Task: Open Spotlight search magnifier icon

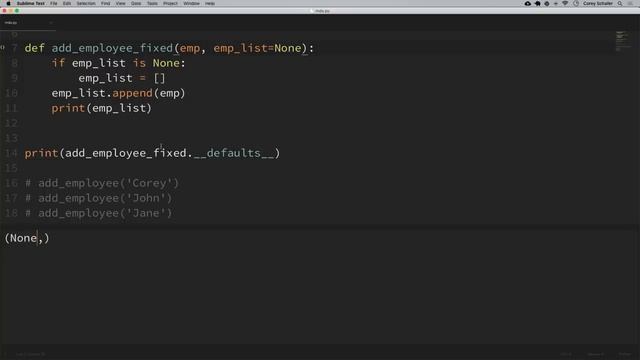Action: (620, 3)
